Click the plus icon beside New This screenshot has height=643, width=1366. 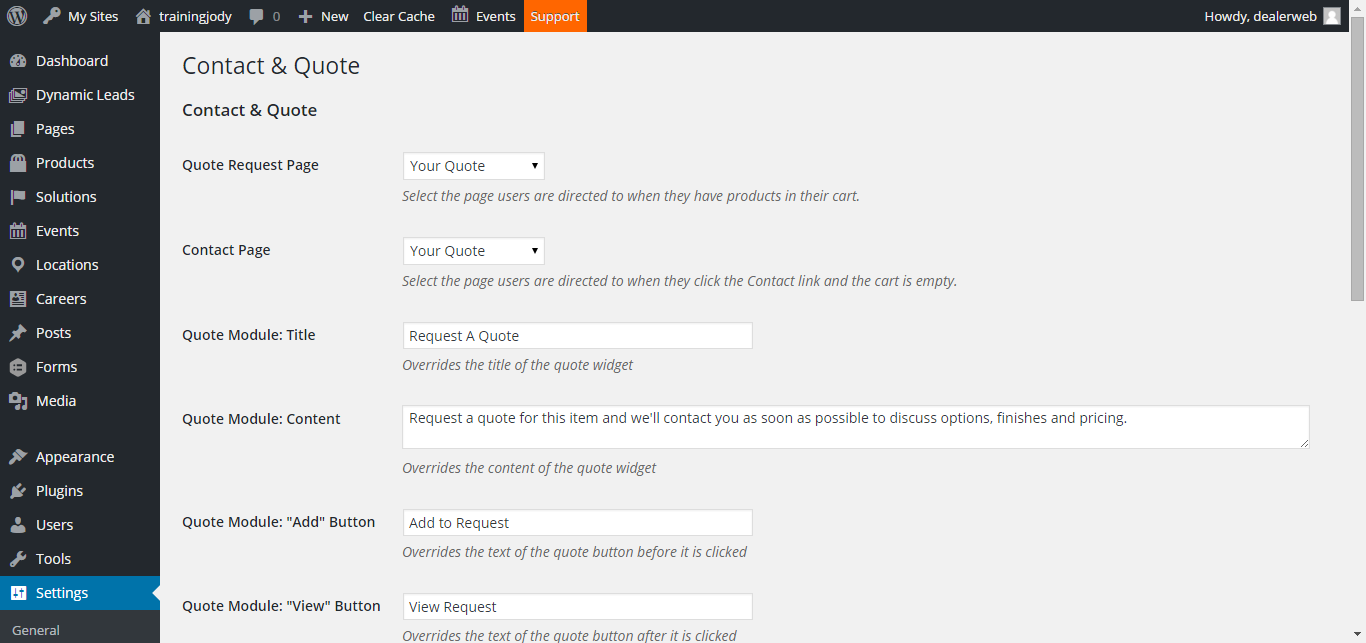point(306,17)
